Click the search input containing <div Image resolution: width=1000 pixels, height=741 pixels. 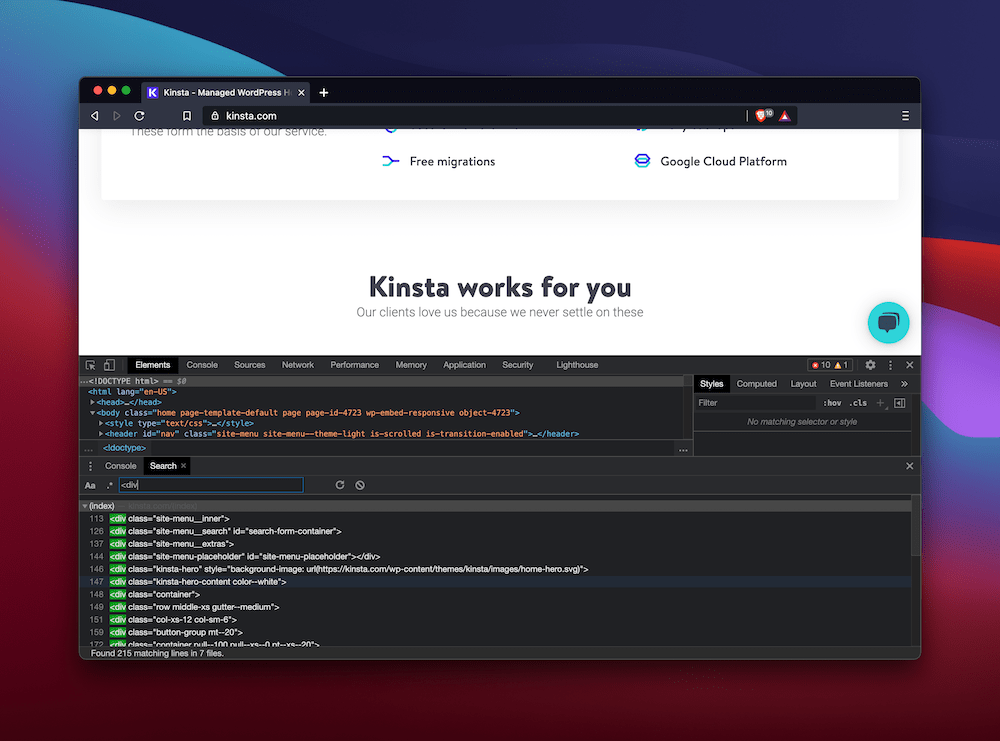[210, 485]
